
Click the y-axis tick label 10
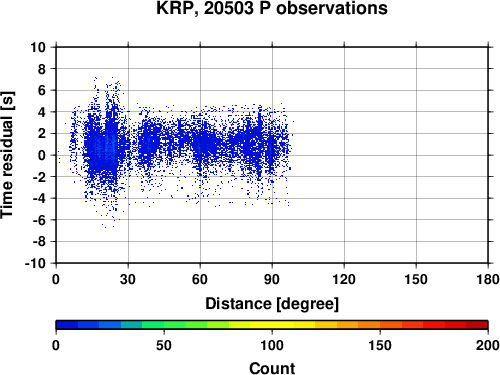pyautogui.click(x=38, y=47)
